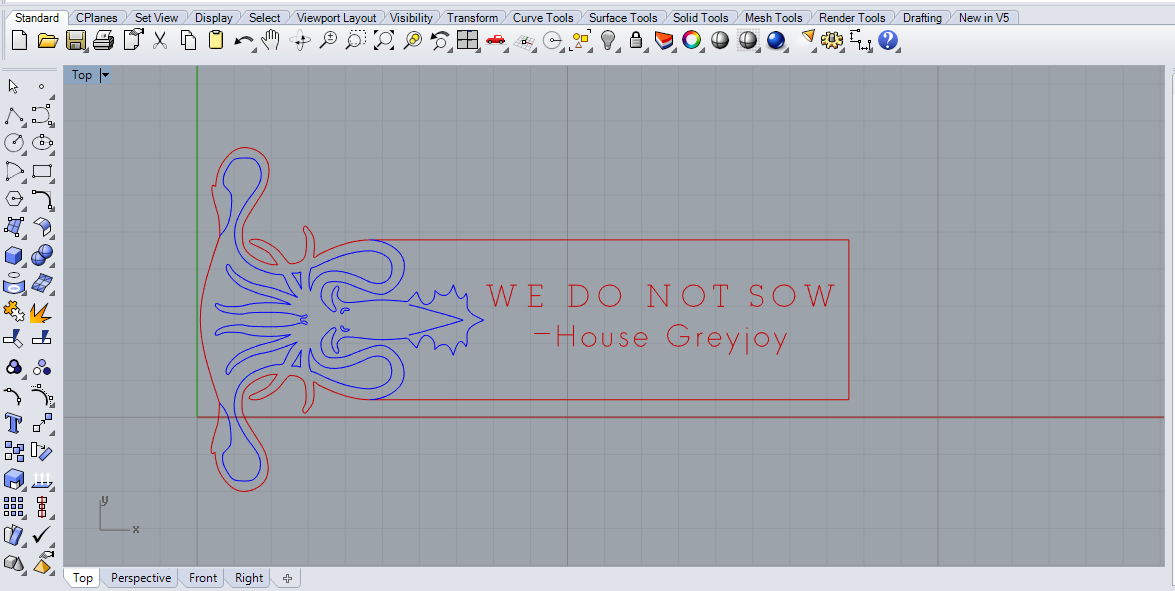Paste from the clipboard icon
Viewport: 1175px width, 591px height.
coord(216,40)
